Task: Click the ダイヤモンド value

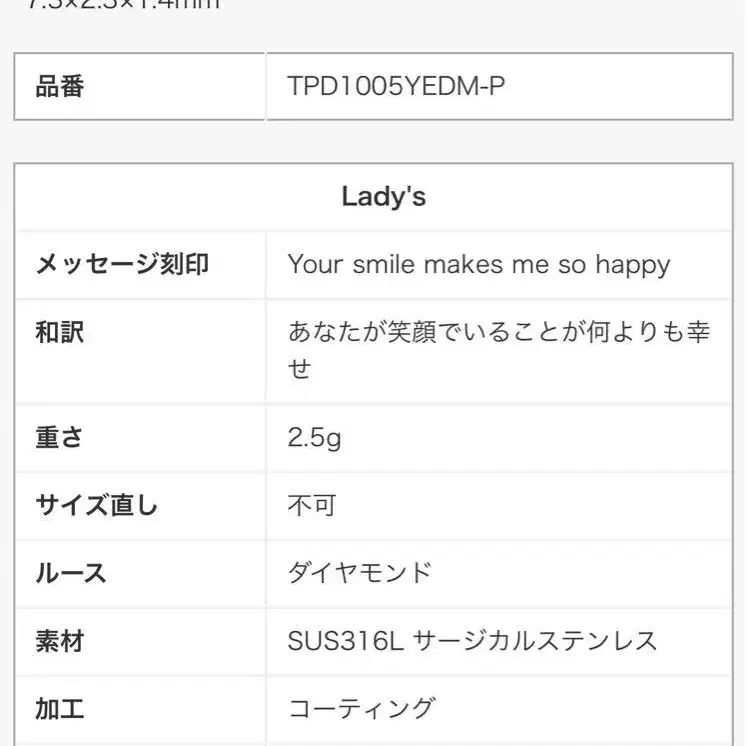Action: 360,573
